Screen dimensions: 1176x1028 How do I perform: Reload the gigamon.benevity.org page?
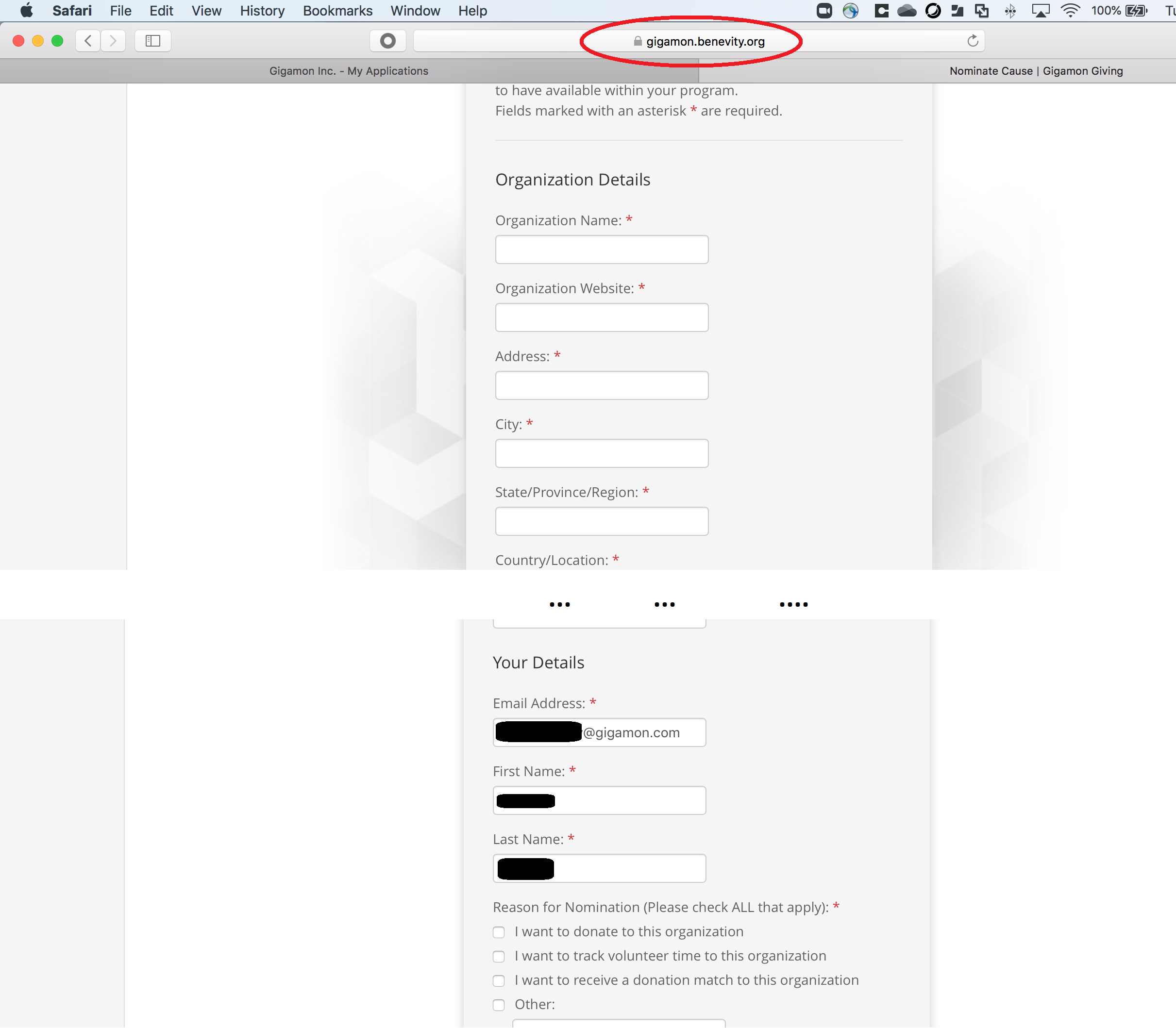pos(972,41)
